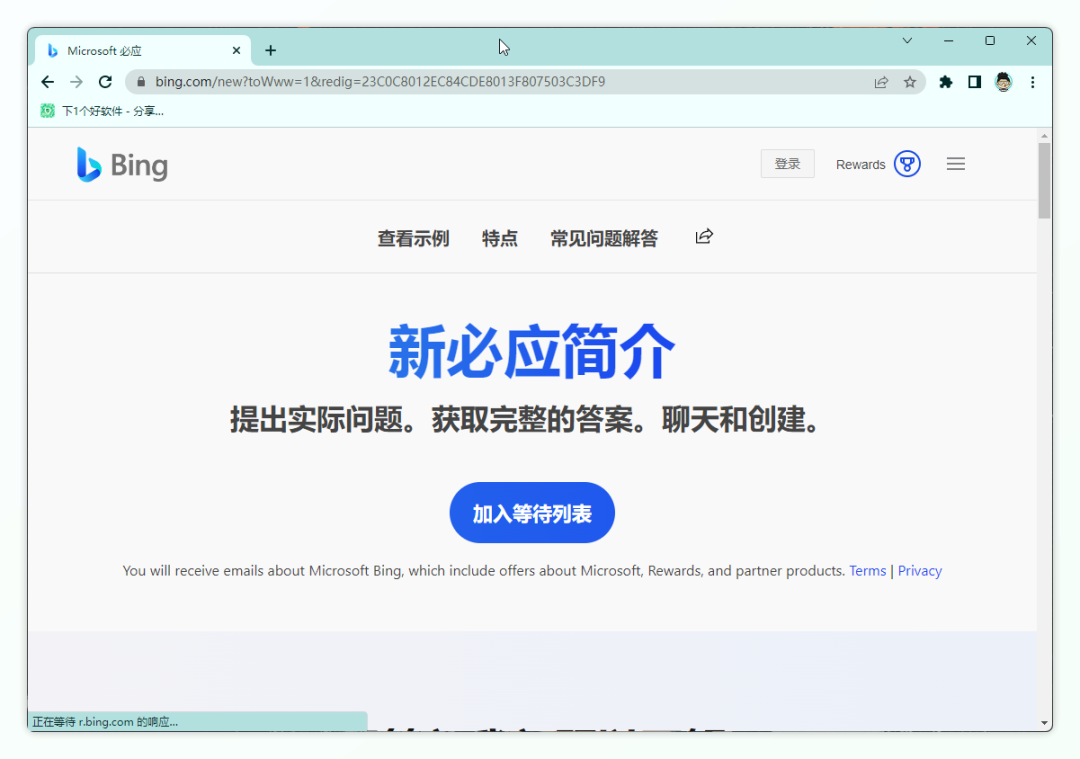Click the scrollbar down arrow
Screen dimensions: 1080x759
(x=1044, y=723)
